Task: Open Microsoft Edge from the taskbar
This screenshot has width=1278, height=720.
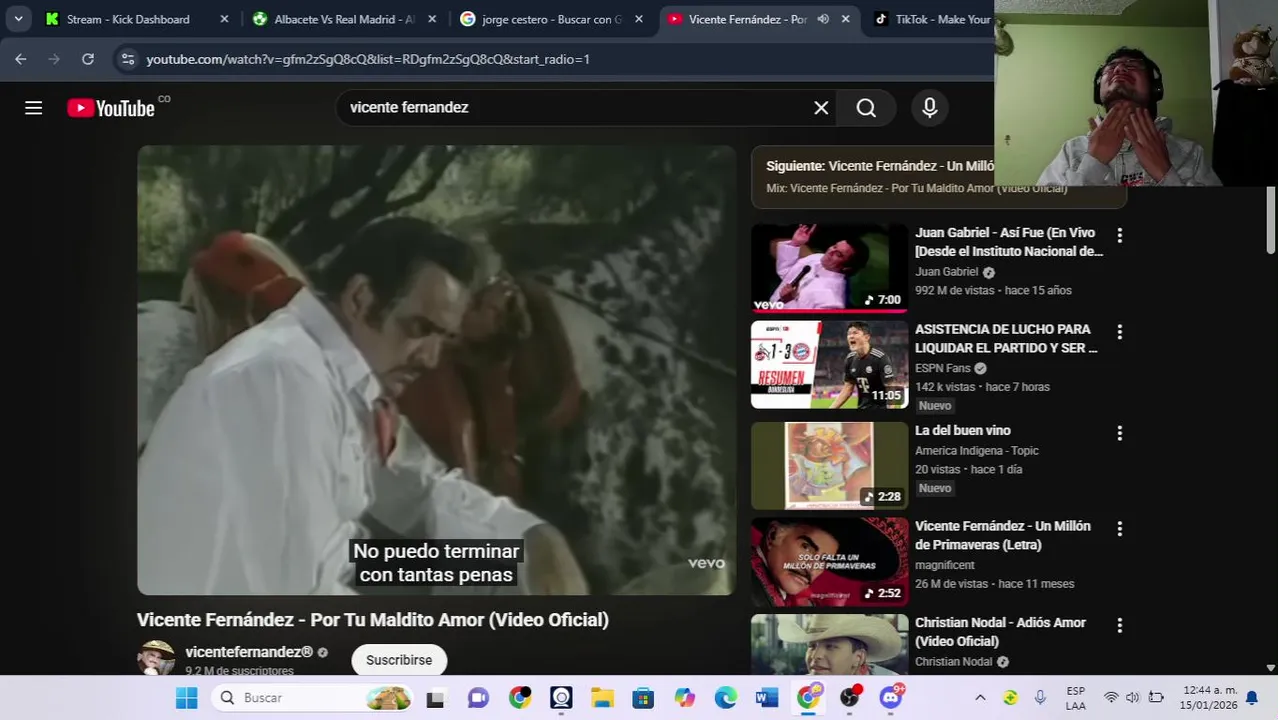Action: pos(726,698)
